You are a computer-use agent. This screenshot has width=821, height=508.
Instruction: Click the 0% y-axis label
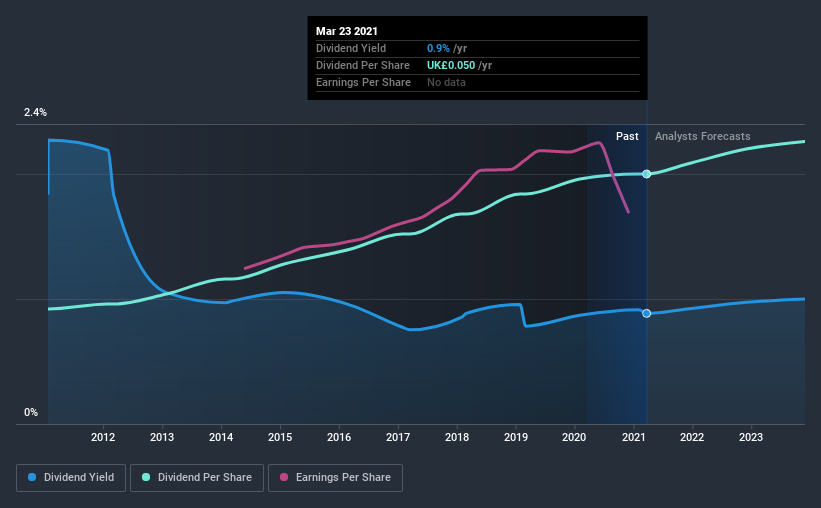31,412
